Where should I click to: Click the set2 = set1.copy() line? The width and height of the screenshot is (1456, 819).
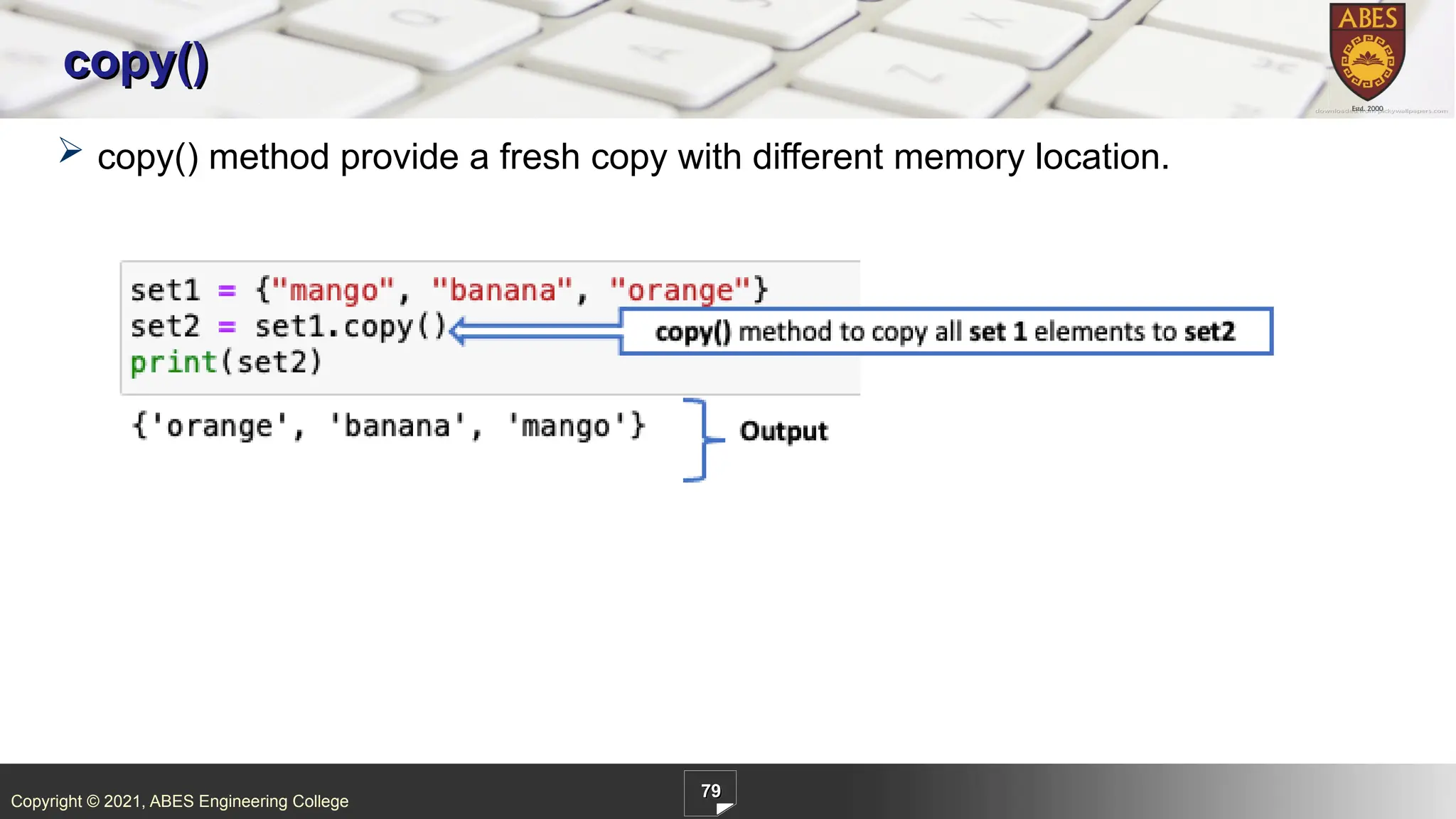pyautogui.click(x=288, y=327)
